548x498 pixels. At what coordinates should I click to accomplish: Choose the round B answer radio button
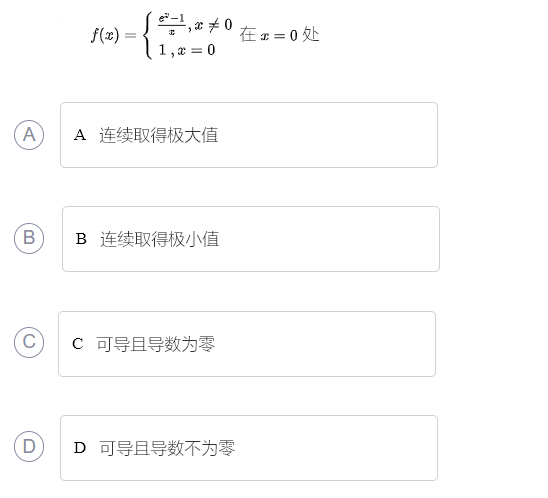click(x=29, y=238)
